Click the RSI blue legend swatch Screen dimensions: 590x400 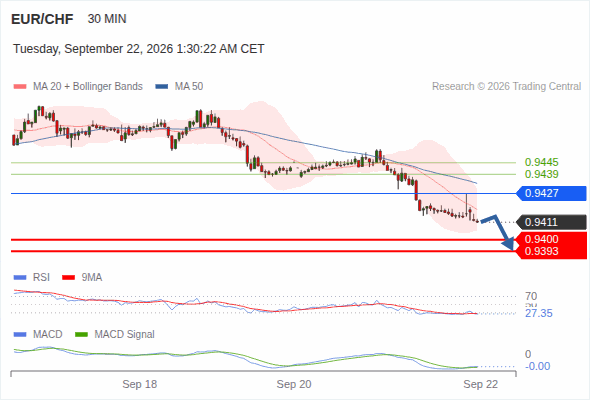pyautogui.click(x=20, y=278)
